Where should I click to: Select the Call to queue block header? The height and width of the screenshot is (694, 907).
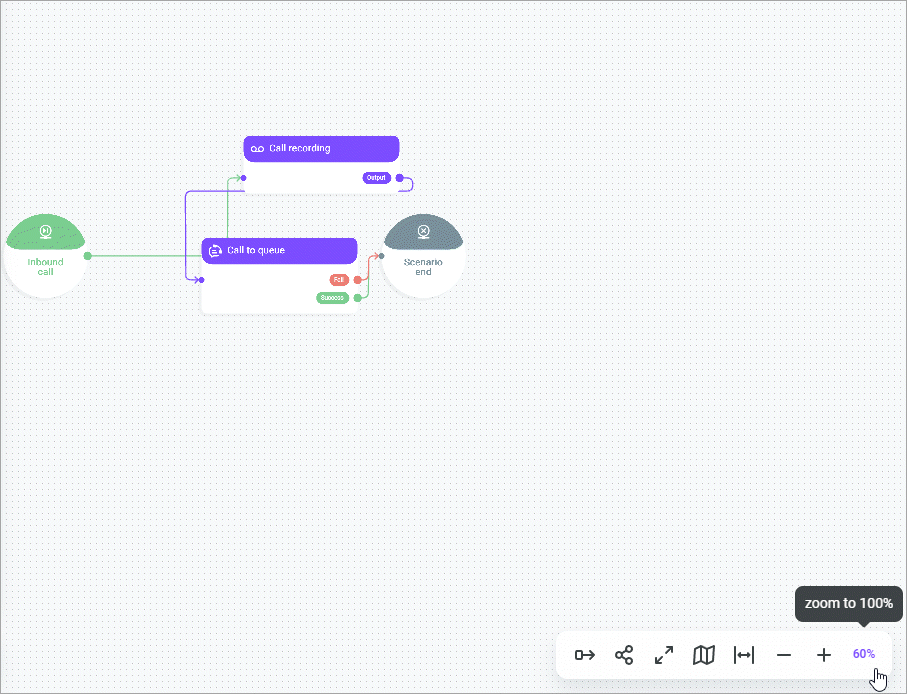[x=279, y=250]
